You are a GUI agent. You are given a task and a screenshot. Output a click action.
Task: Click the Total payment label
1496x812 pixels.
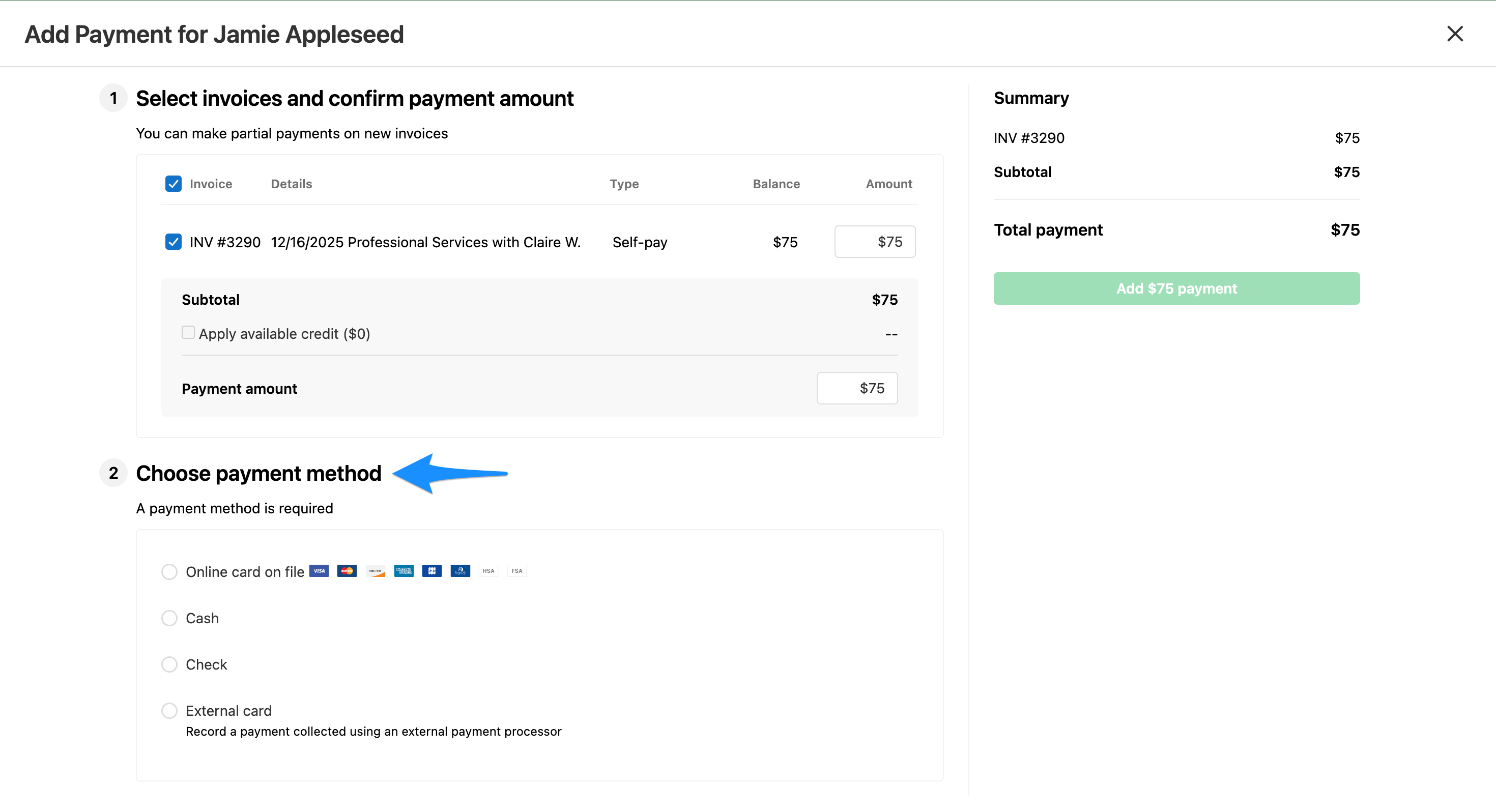click(1048, 230)
